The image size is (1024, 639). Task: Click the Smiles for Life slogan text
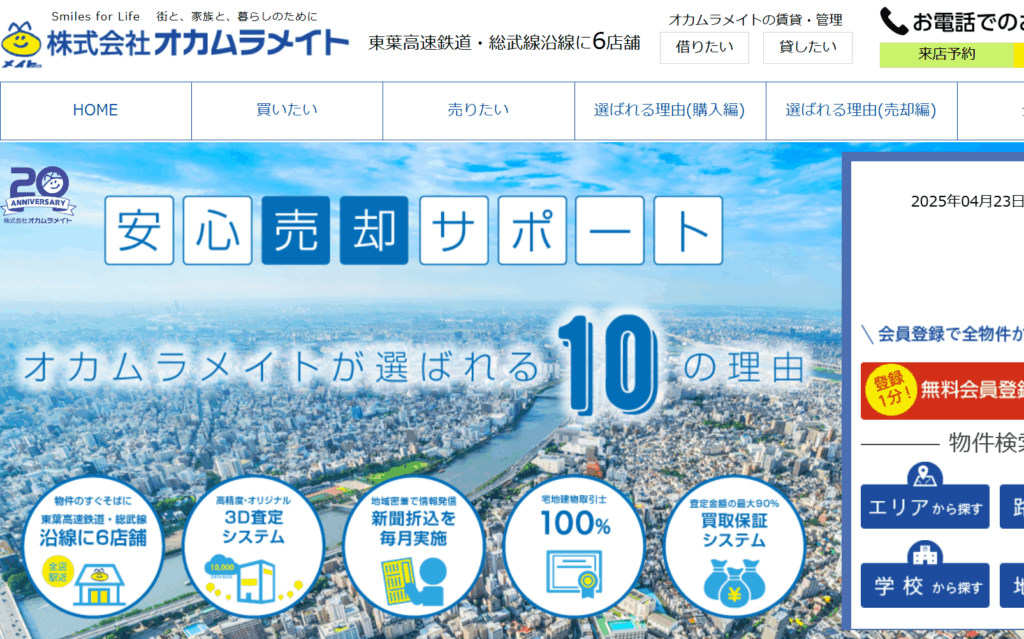coord(95,16)
